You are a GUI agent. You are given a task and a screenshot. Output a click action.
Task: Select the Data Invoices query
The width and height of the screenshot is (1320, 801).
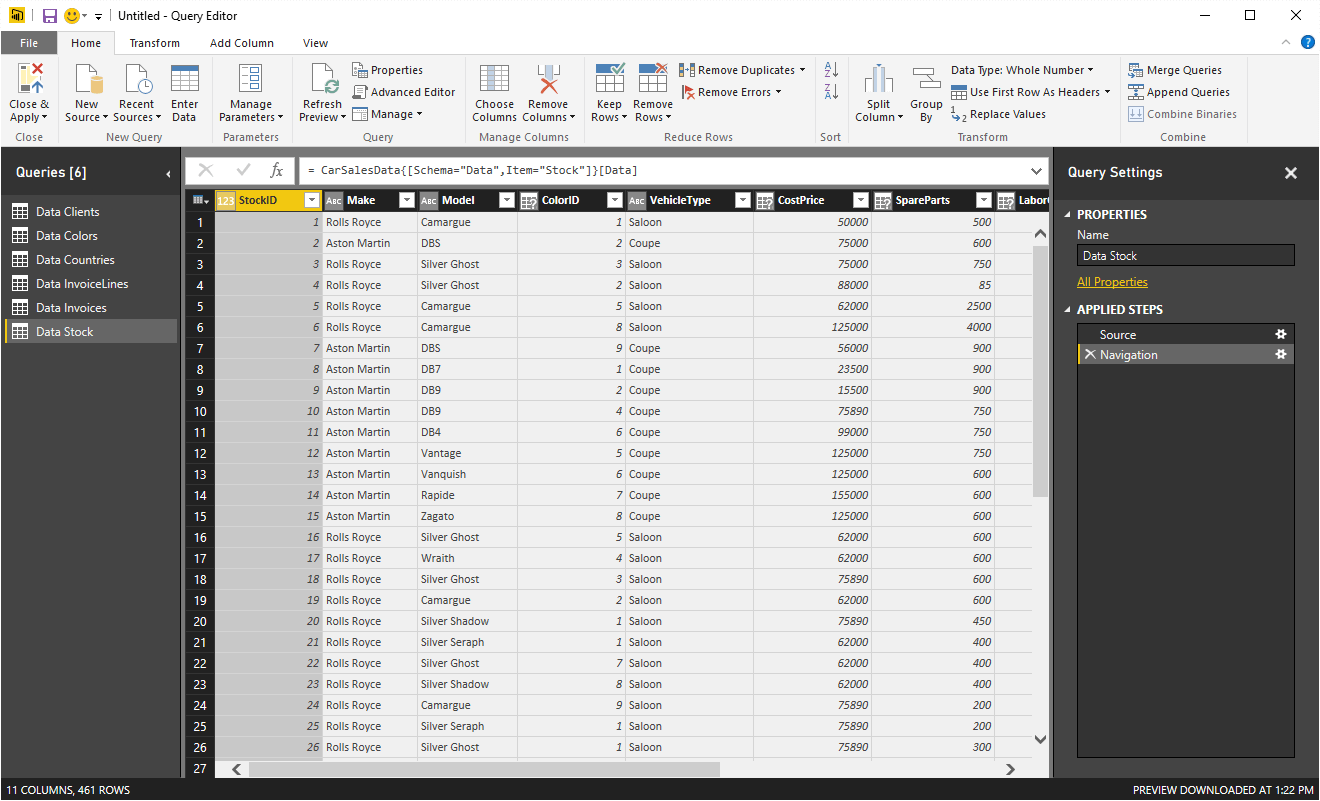(71, 308)
